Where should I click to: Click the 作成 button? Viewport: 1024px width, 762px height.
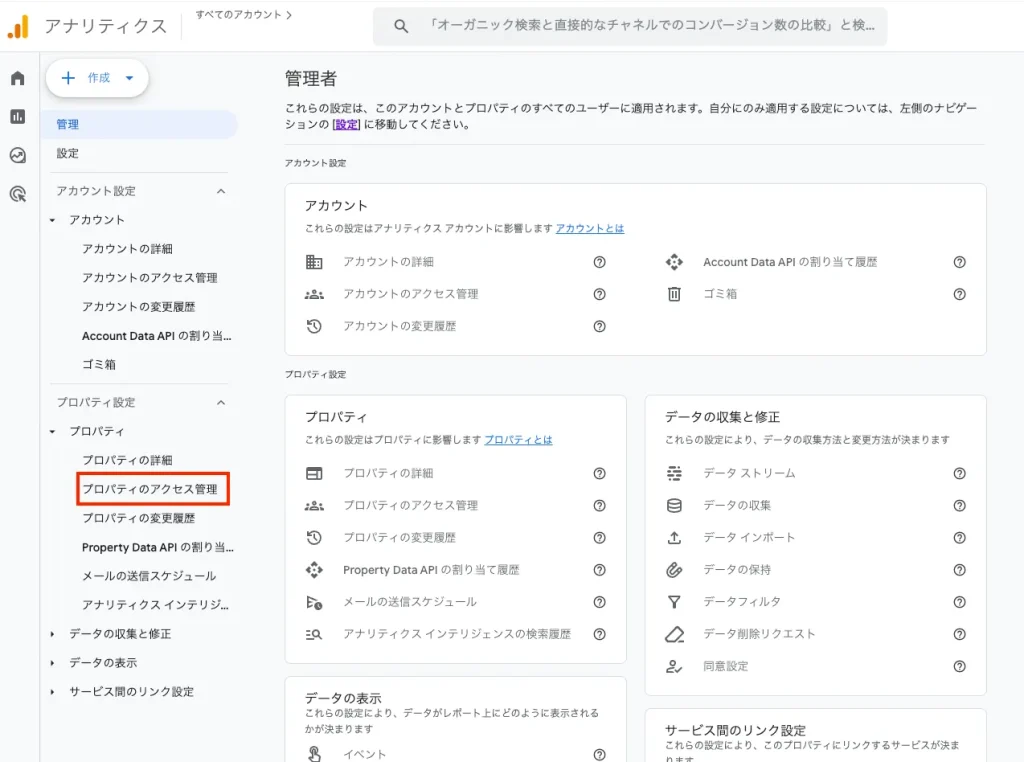tap(97, 78)
